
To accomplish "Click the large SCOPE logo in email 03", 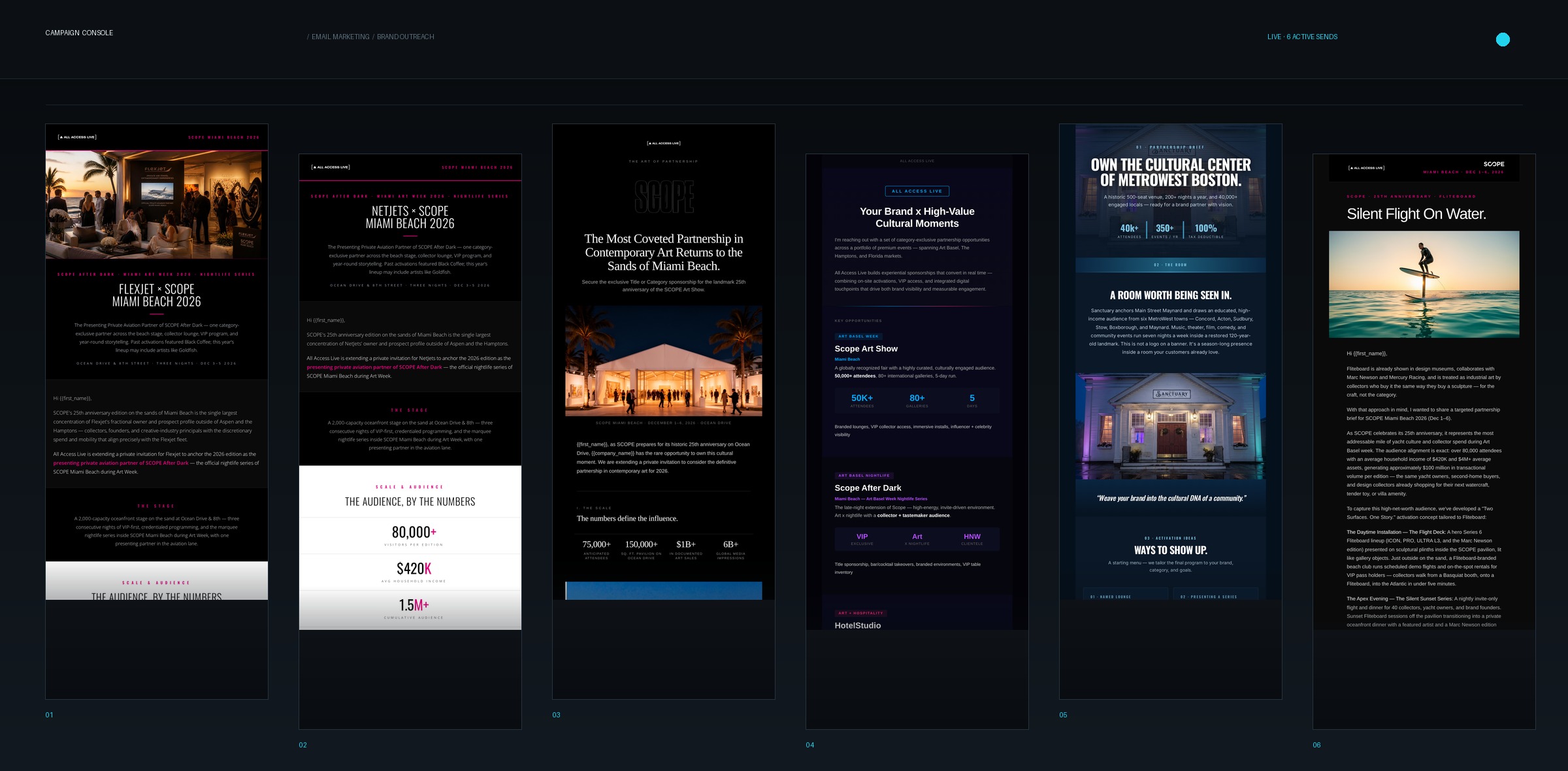I will pos(664,197).
